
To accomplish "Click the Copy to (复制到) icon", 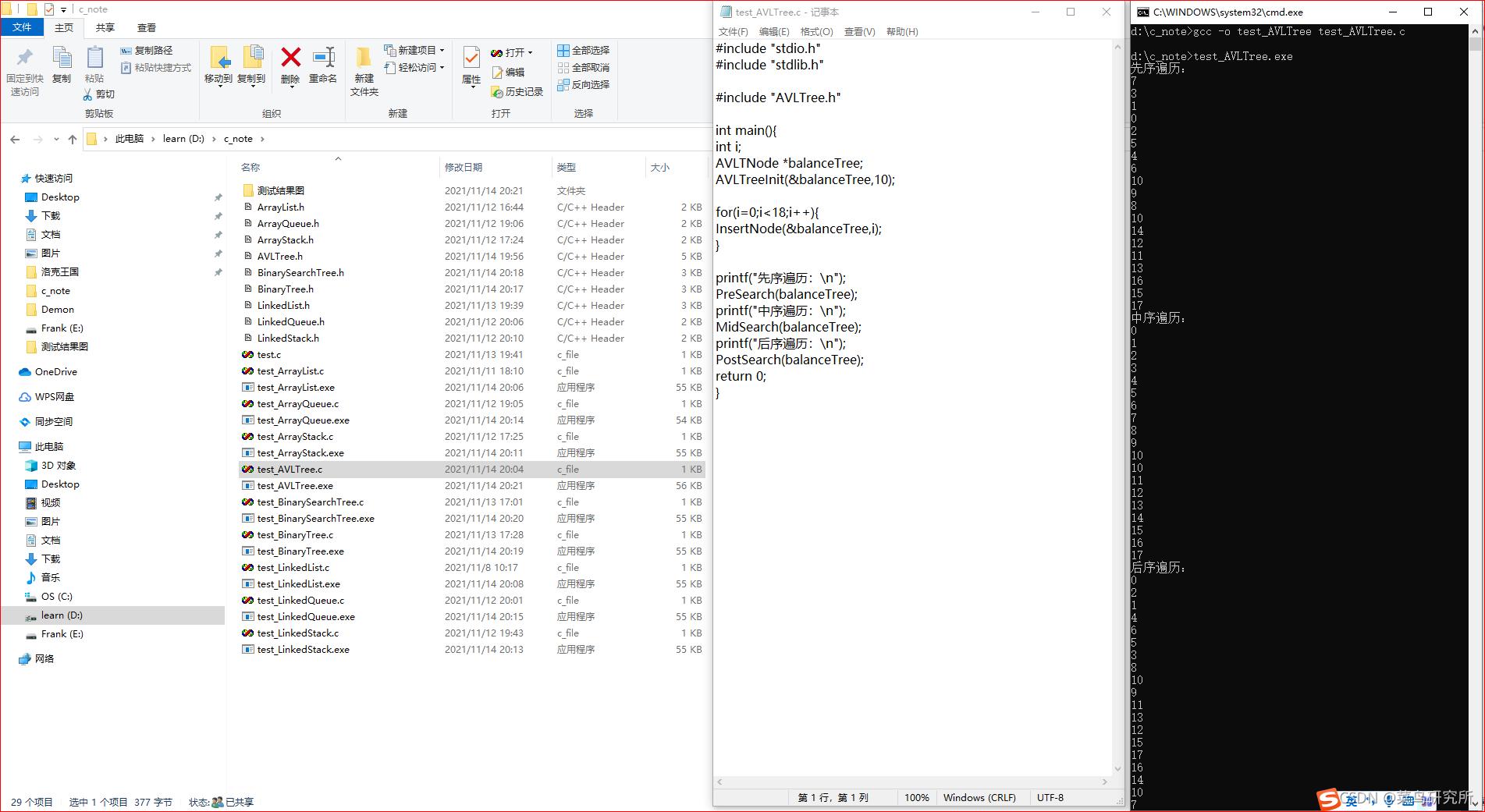I will point(252,58).
